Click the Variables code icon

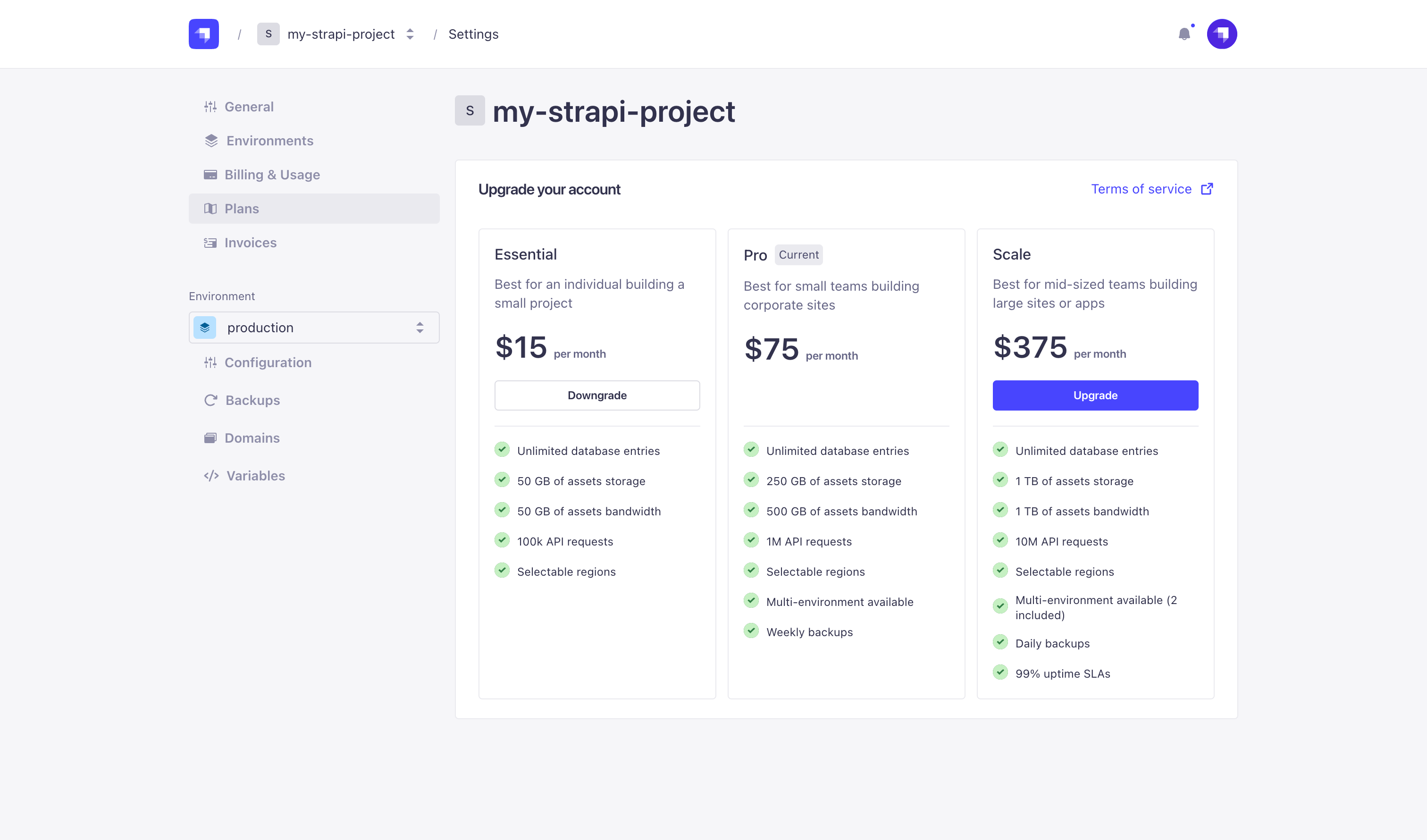pos(210,476)
